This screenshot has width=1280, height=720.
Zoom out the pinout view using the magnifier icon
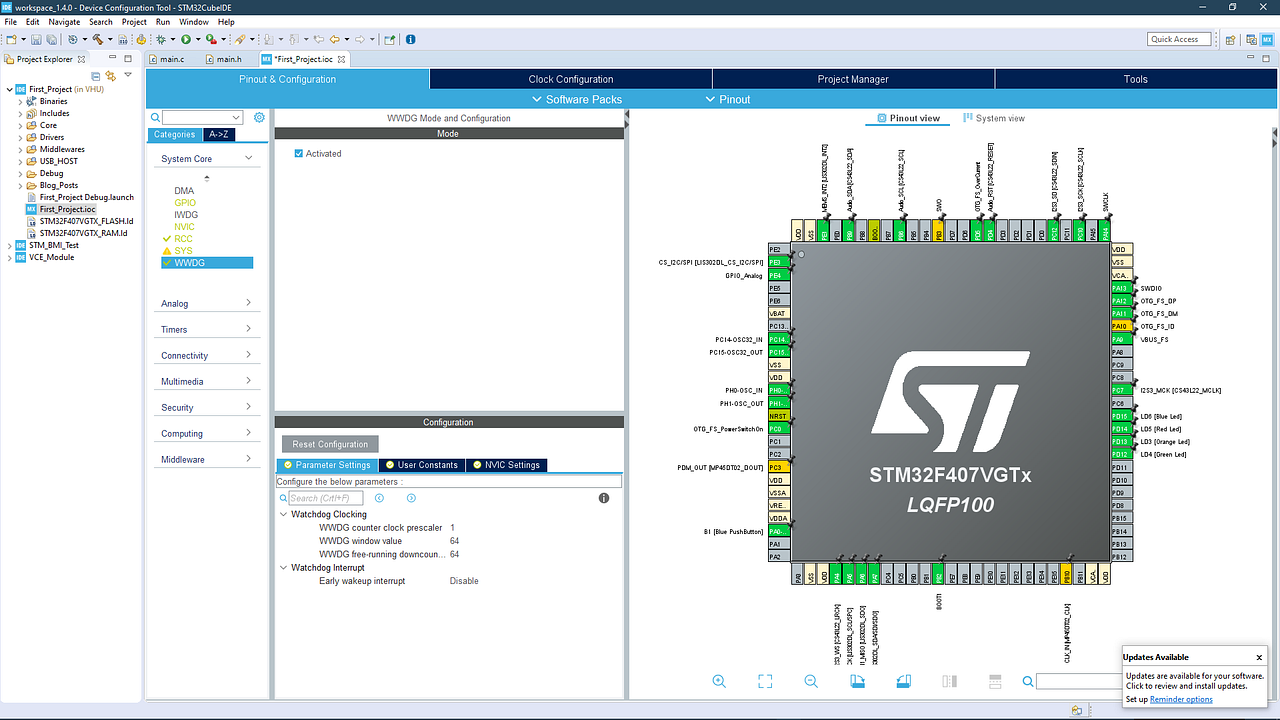810,681
